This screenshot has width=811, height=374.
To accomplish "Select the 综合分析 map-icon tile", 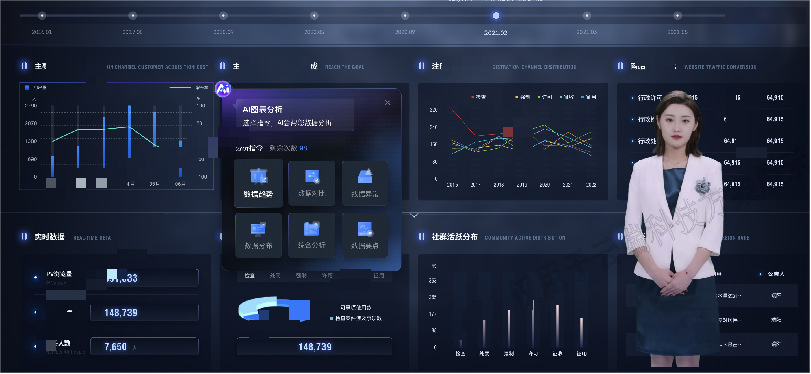I will coord(312,235).
